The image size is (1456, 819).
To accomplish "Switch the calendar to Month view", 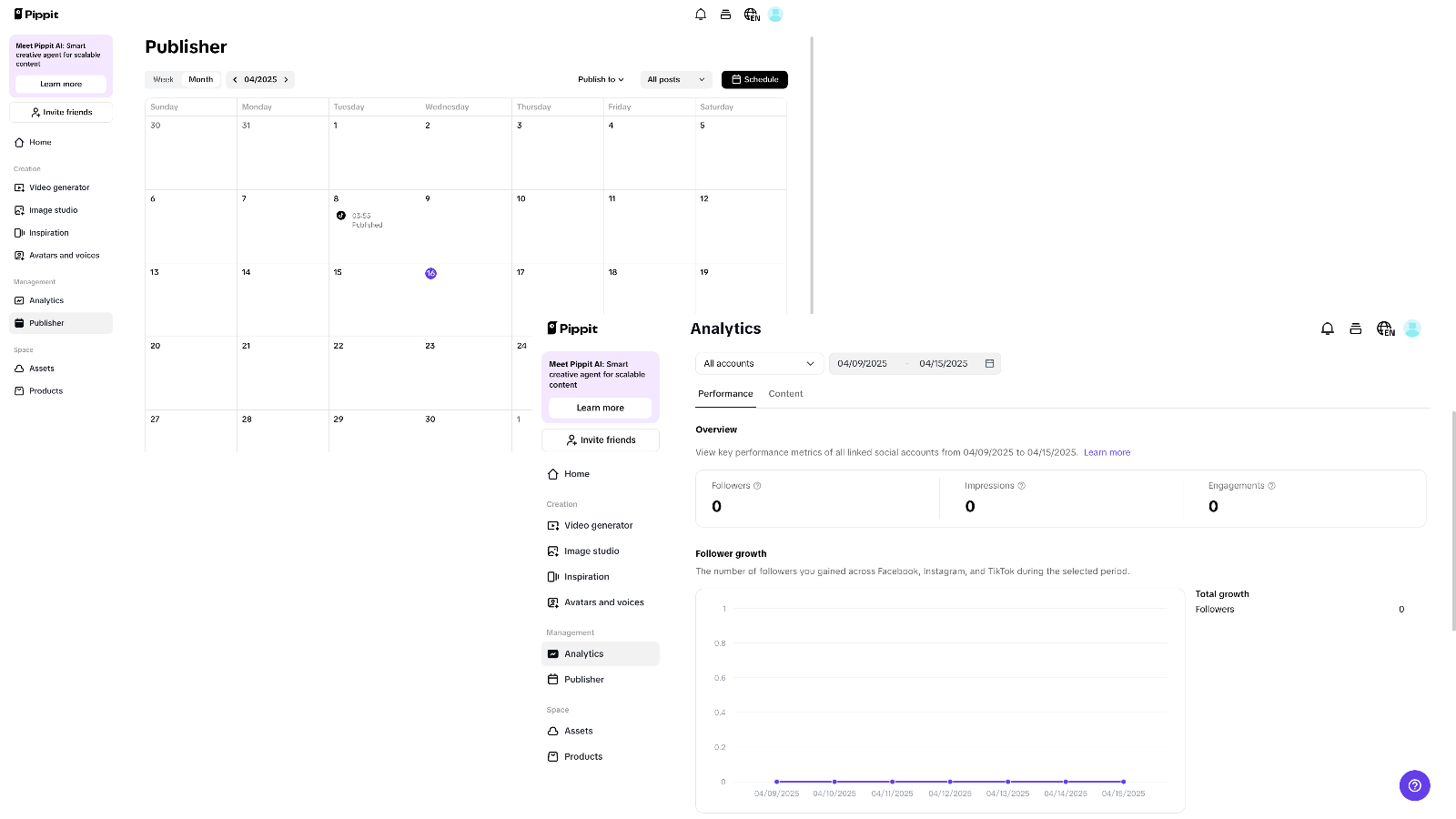I will (200, 79).
